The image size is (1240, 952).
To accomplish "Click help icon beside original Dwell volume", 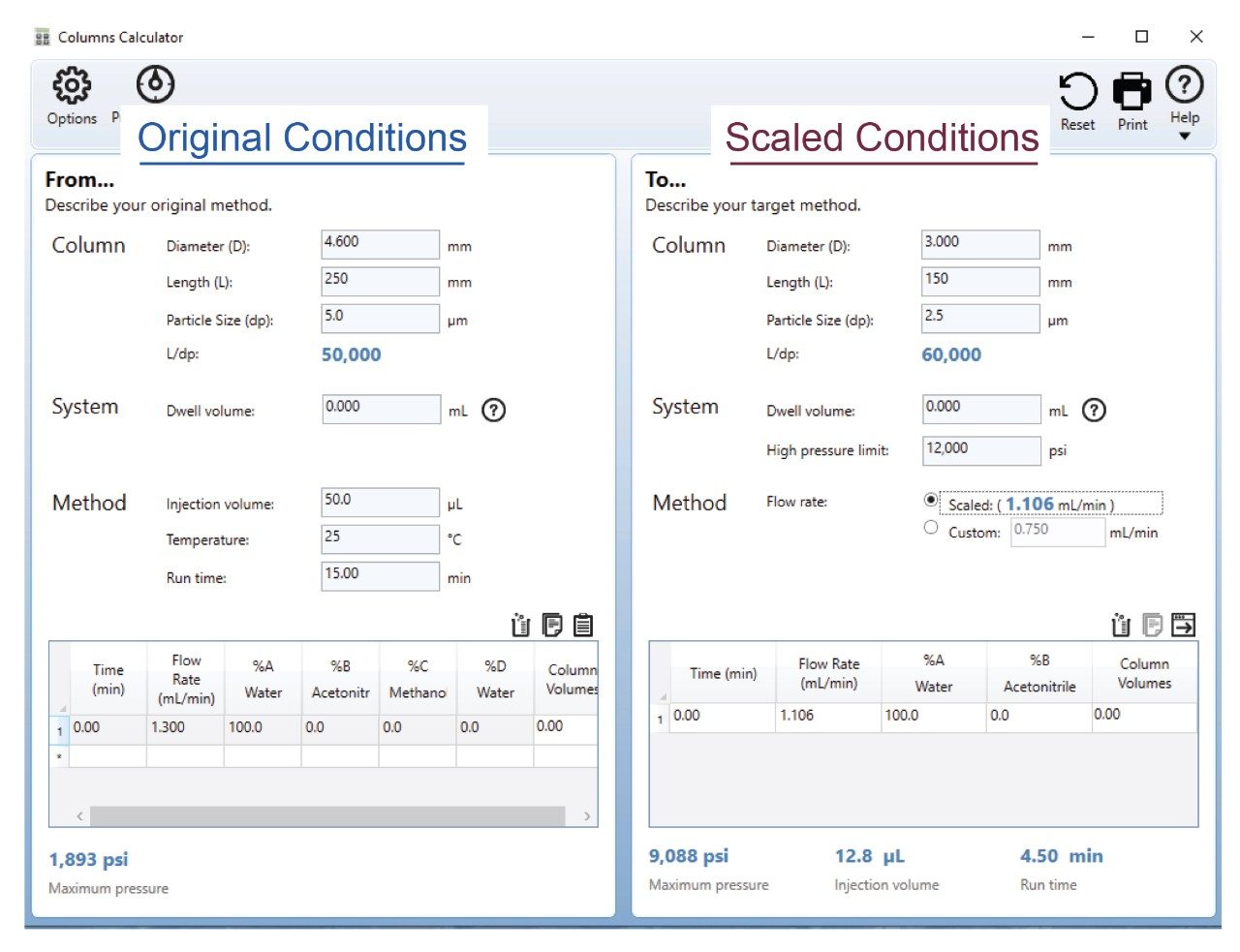I will (x=494, y=410).
